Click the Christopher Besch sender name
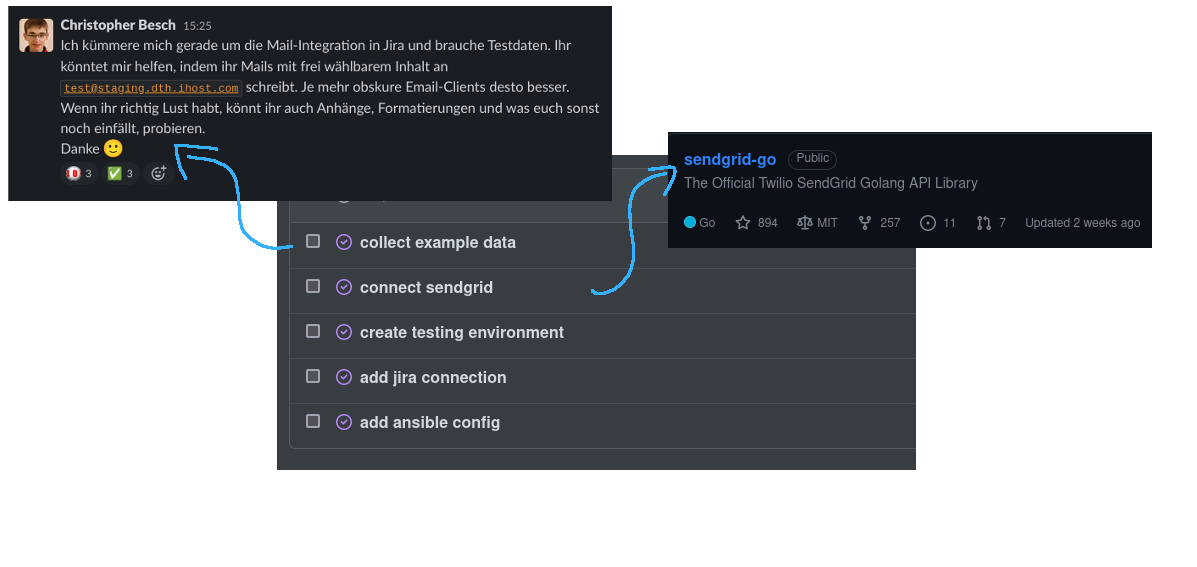The width and height of the screenshot is (1197, 567). point(118,25)
